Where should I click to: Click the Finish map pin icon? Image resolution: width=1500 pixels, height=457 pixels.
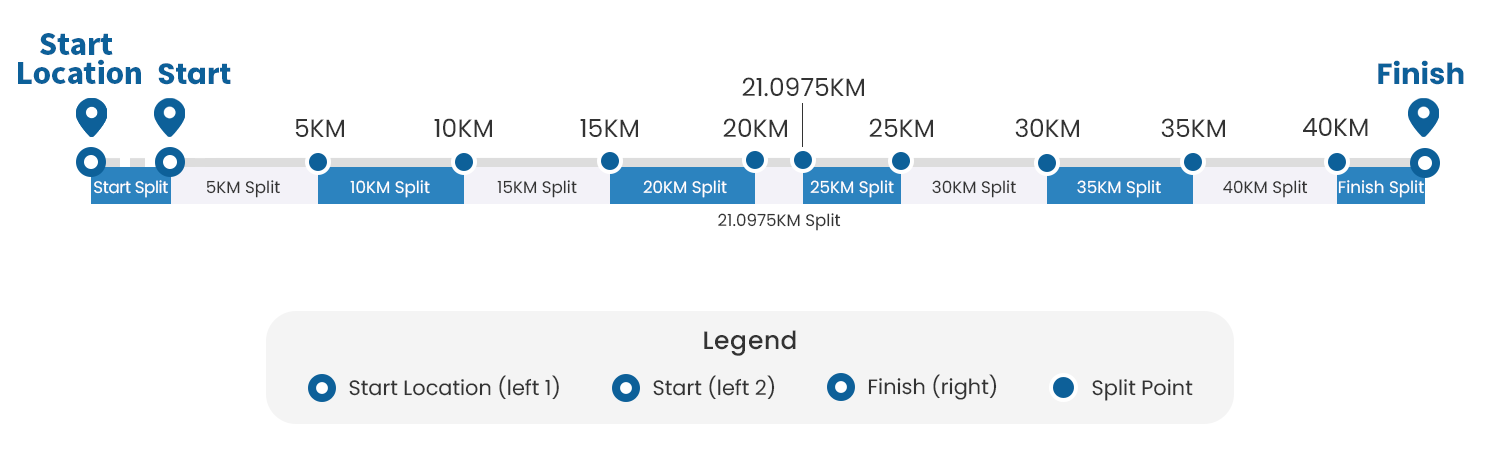[1423, 115]
